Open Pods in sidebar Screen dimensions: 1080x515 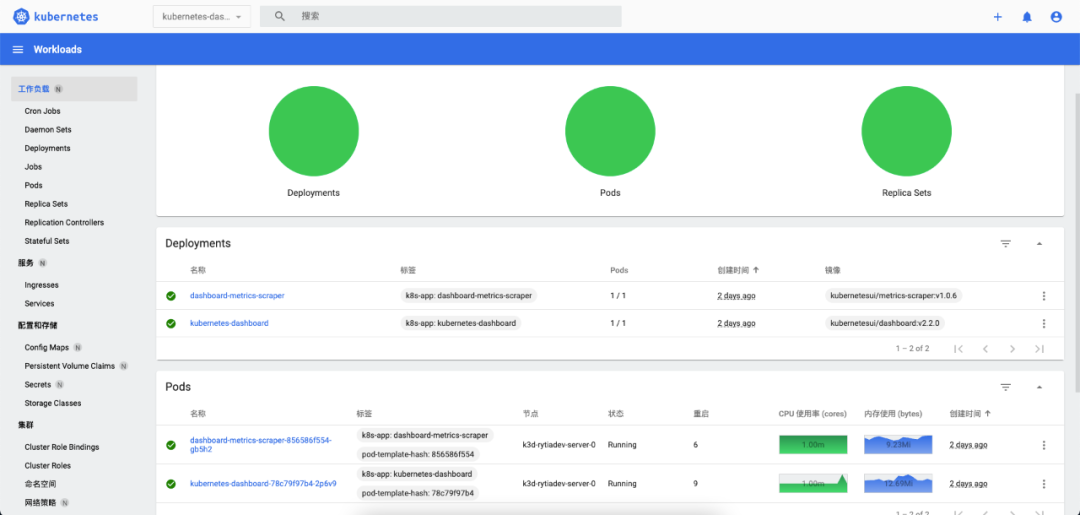33,185
